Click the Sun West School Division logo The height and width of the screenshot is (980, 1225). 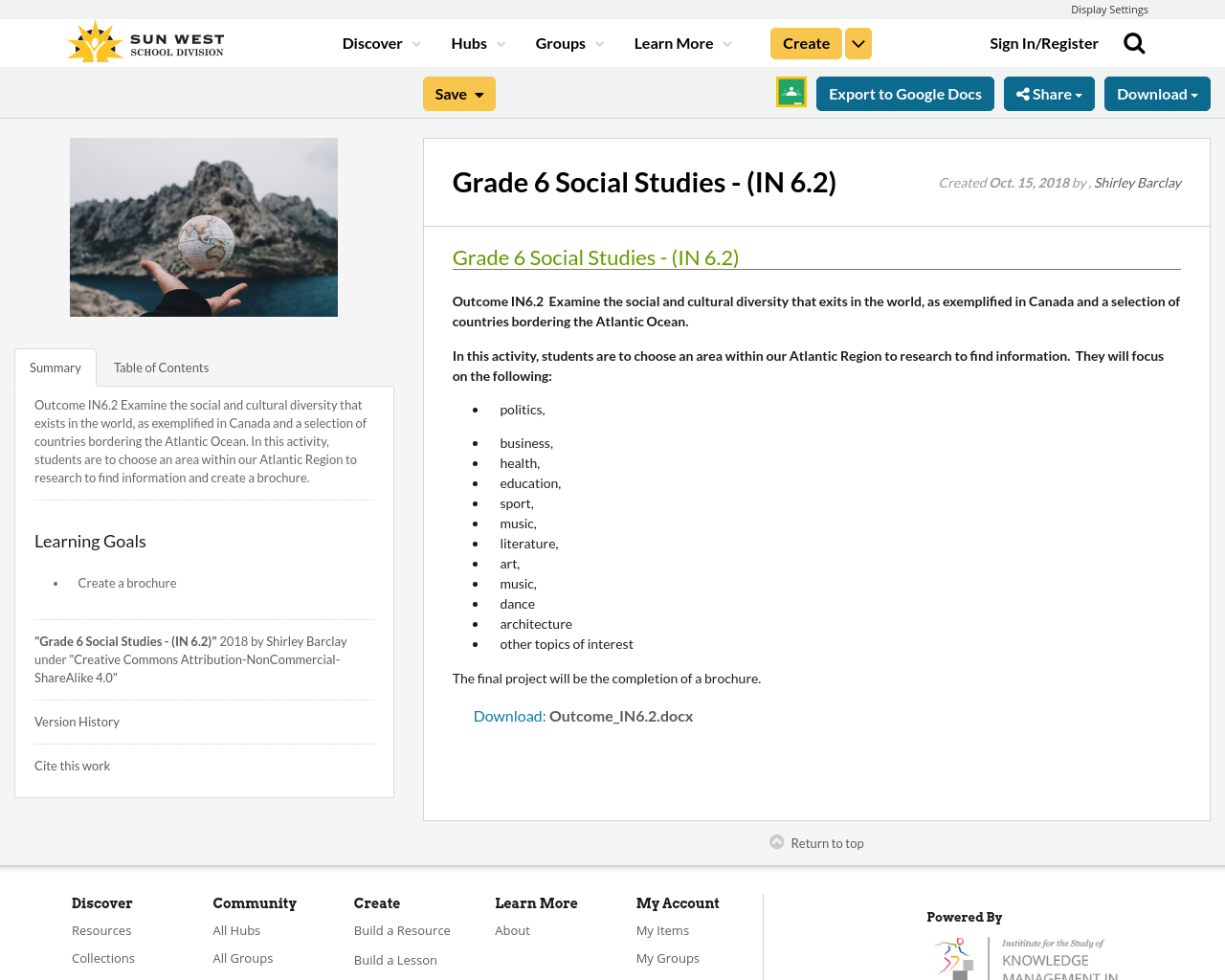[x=145, y=43]
